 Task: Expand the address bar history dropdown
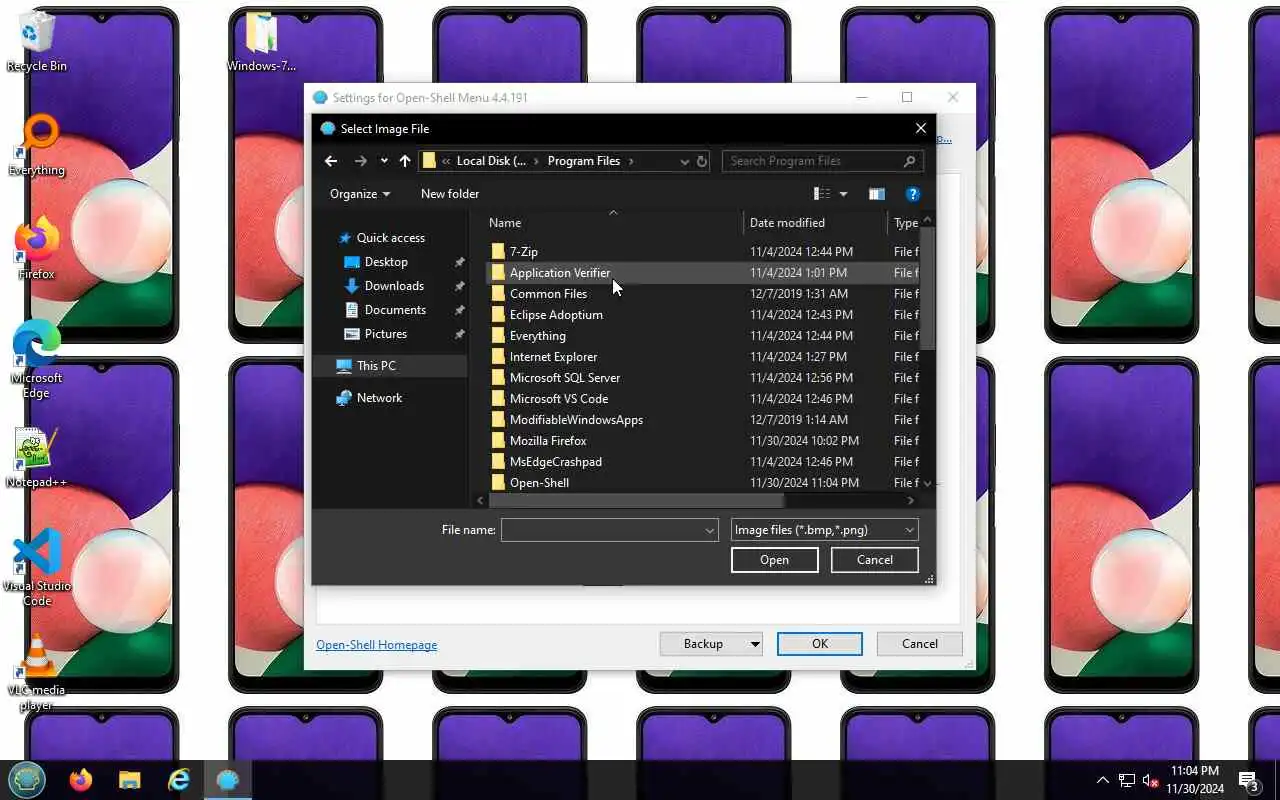point(684,161)
